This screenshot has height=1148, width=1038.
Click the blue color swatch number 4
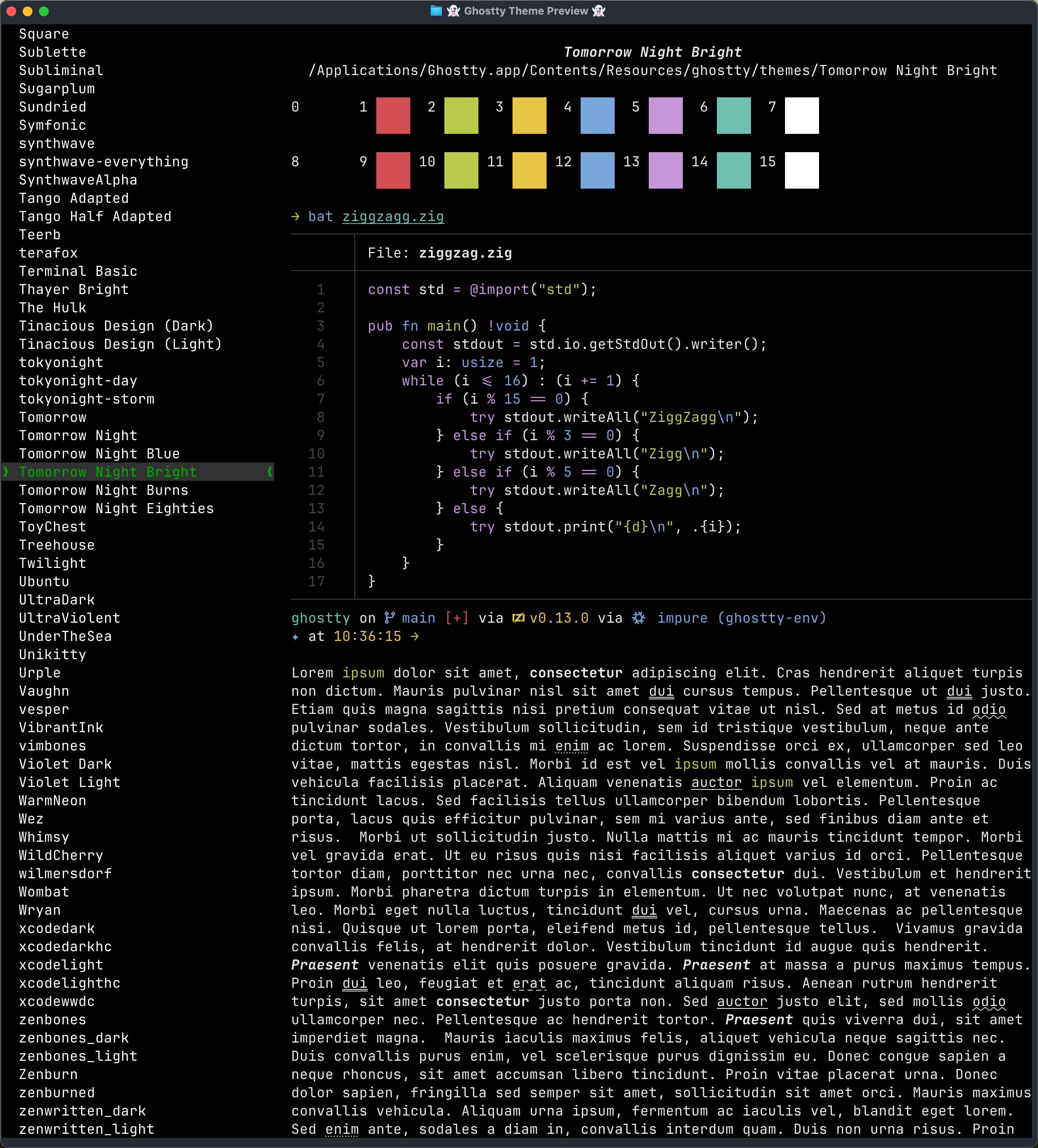(x=597, y=116)
